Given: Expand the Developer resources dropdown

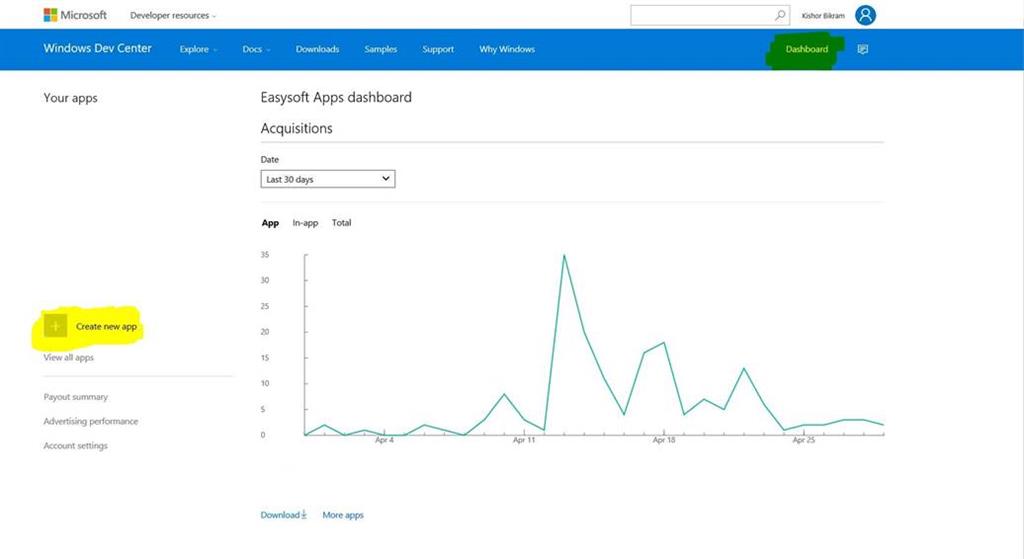Looking at the screenshot, I should tap(173, 16).
